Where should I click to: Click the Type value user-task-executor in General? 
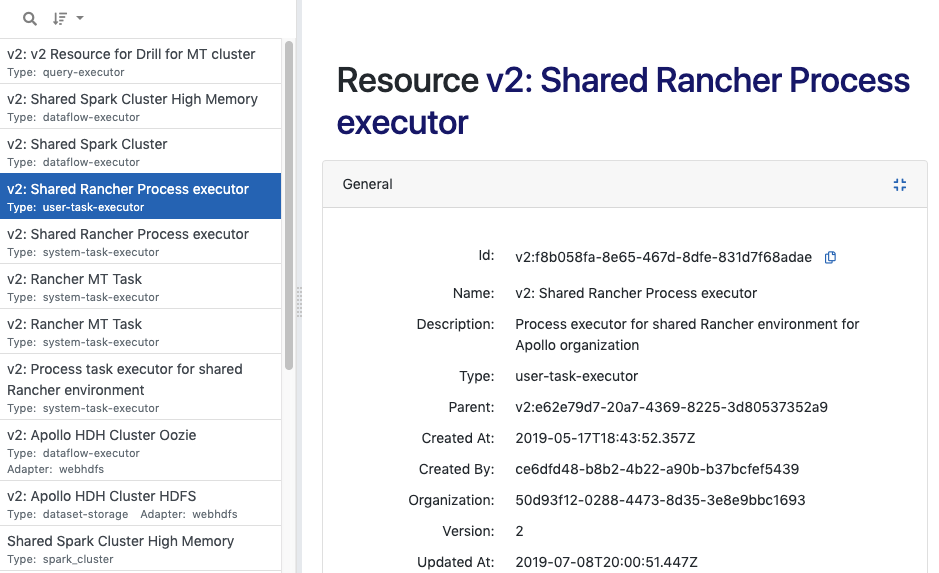(x=576, y=376)
